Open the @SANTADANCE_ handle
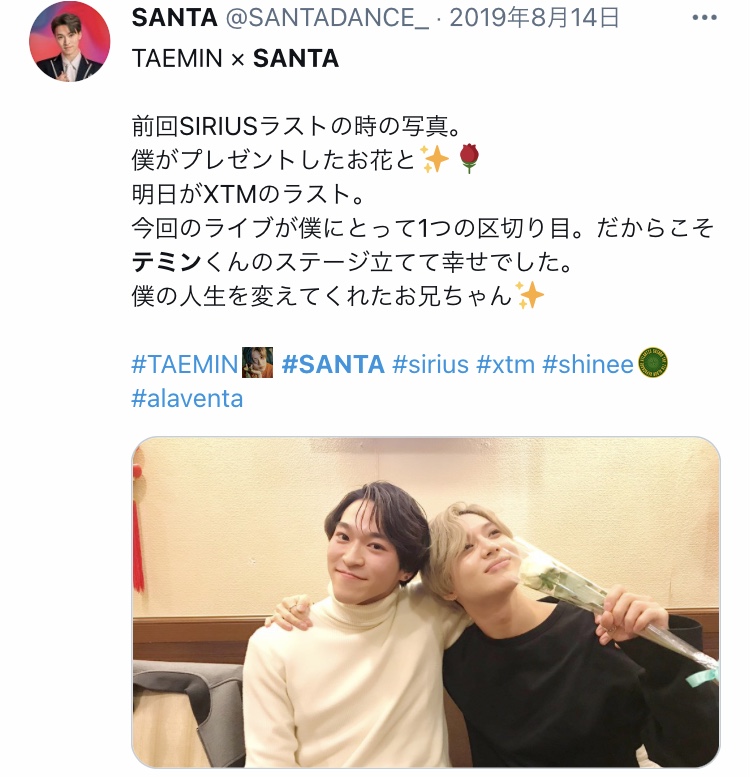The height and width of the screenshot is (777, 750). point(327,18)
